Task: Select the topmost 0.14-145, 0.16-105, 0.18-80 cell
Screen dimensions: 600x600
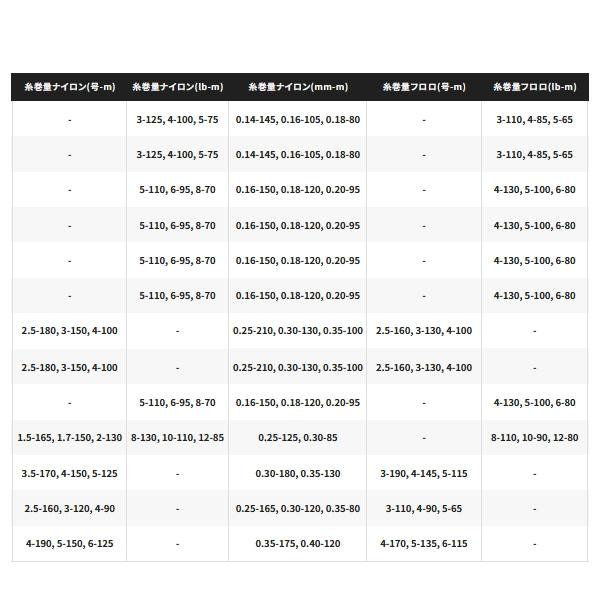Action: pos(297,120)
